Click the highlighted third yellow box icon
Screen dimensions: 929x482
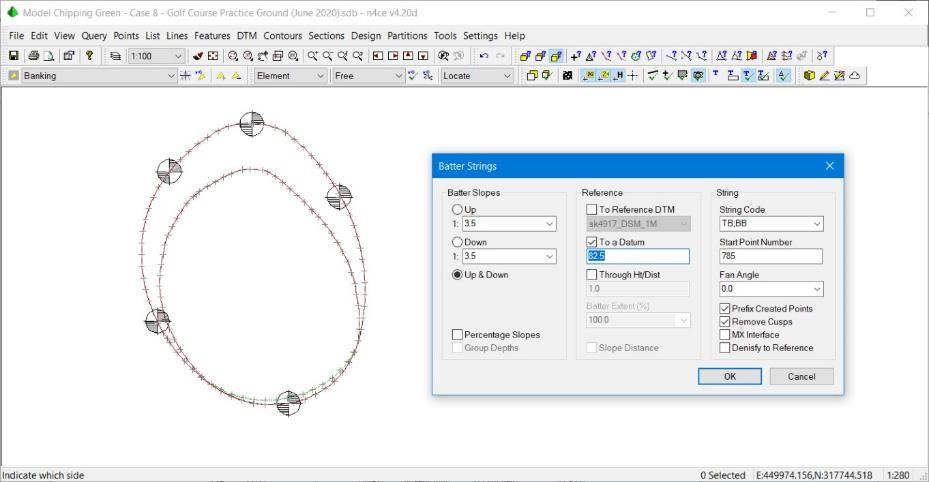(556, 56)
